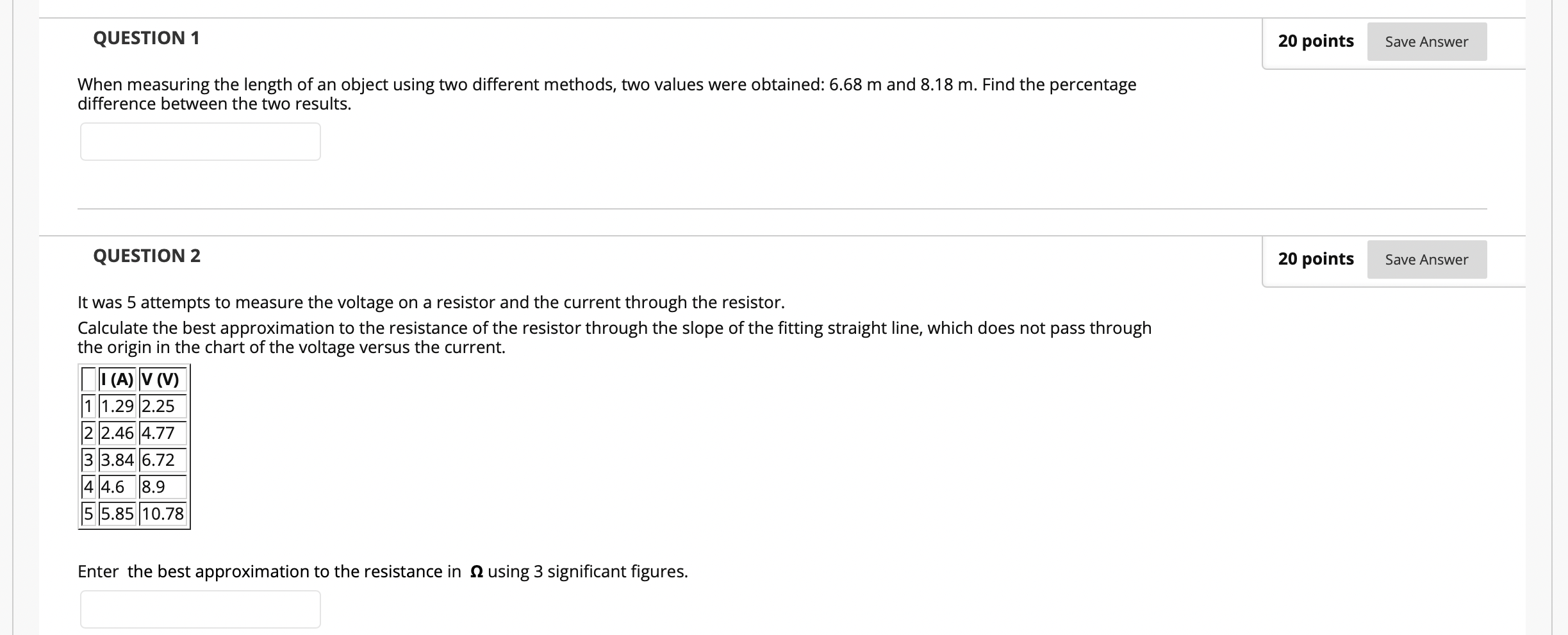1568x635 pixels.
Task: Click the answer field below the resistance prompt
Action: 199,609
